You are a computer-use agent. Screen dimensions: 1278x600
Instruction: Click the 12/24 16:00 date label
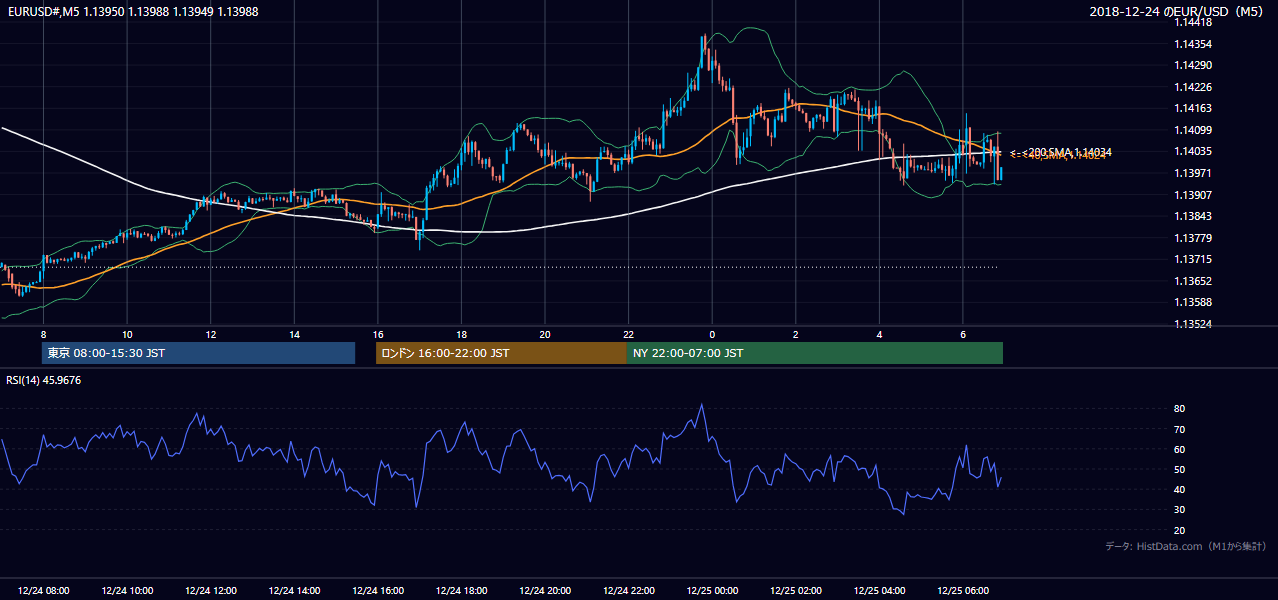pos(378,591)
